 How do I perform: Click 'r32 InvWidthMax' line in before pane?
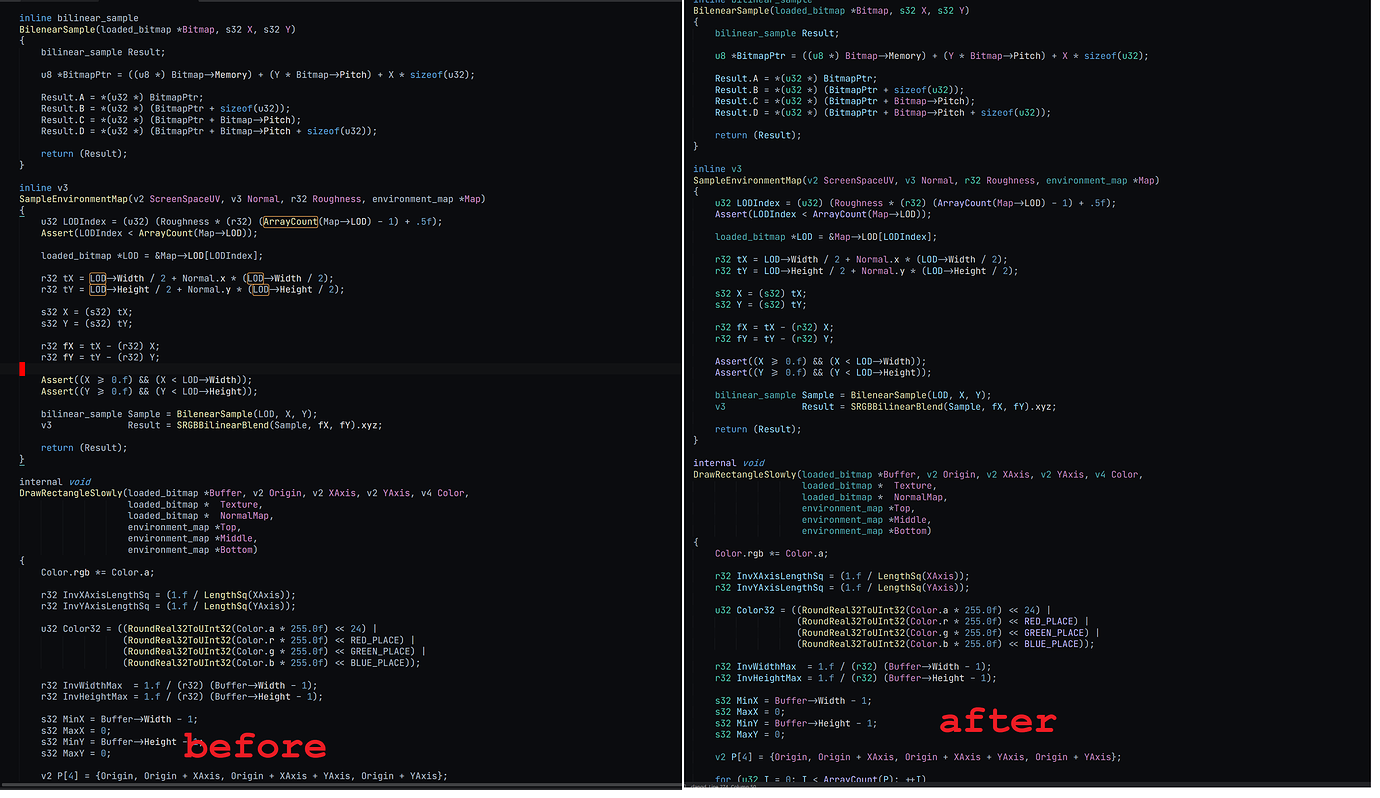point(179,685)
